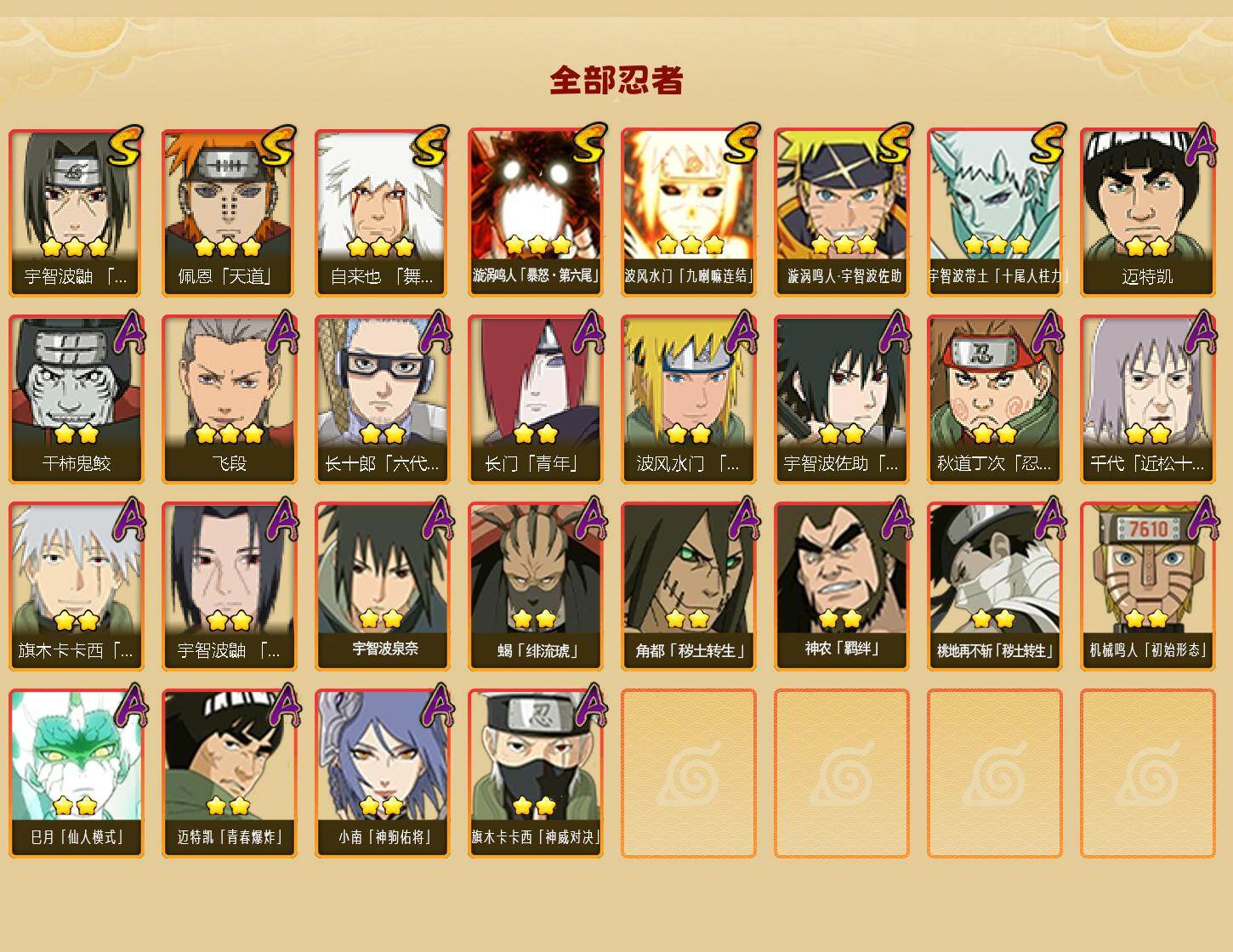Screen dimensions: 1233x952
Task: Choose the 迈特凯「青春爆炸」 card
Action: [230, 773]
